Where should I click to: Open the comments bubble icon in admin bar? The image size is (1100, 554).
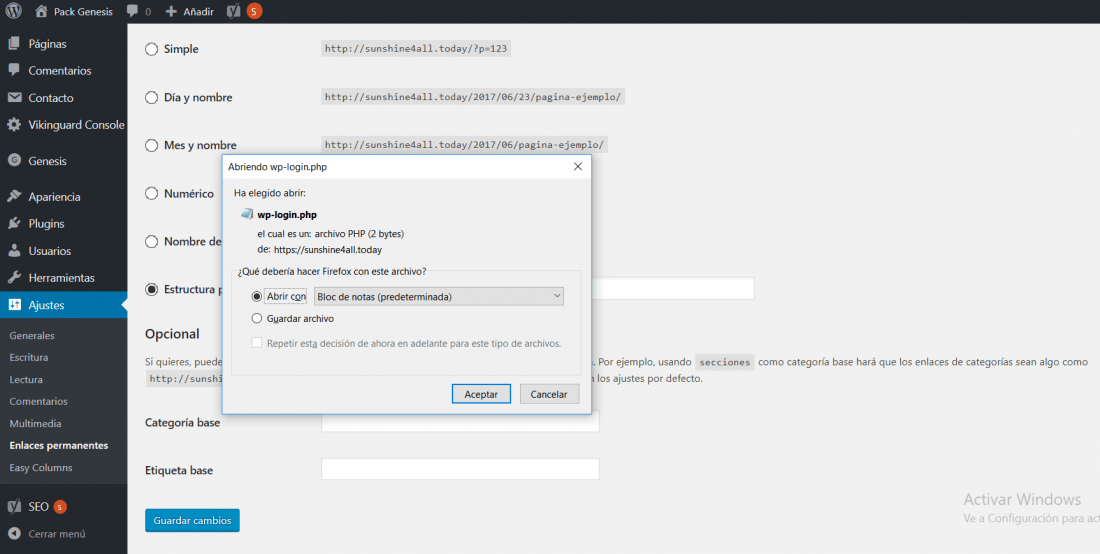tap(132, 11)
